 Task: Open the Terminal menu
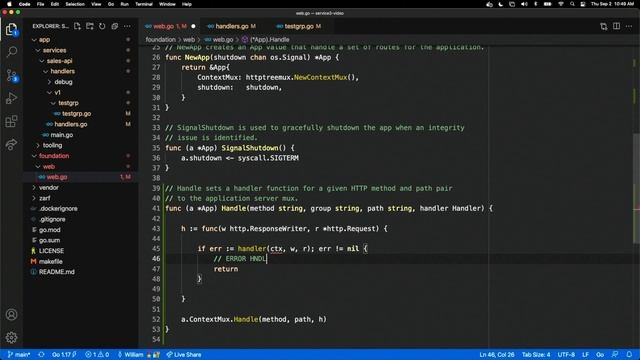pos(144,4)
